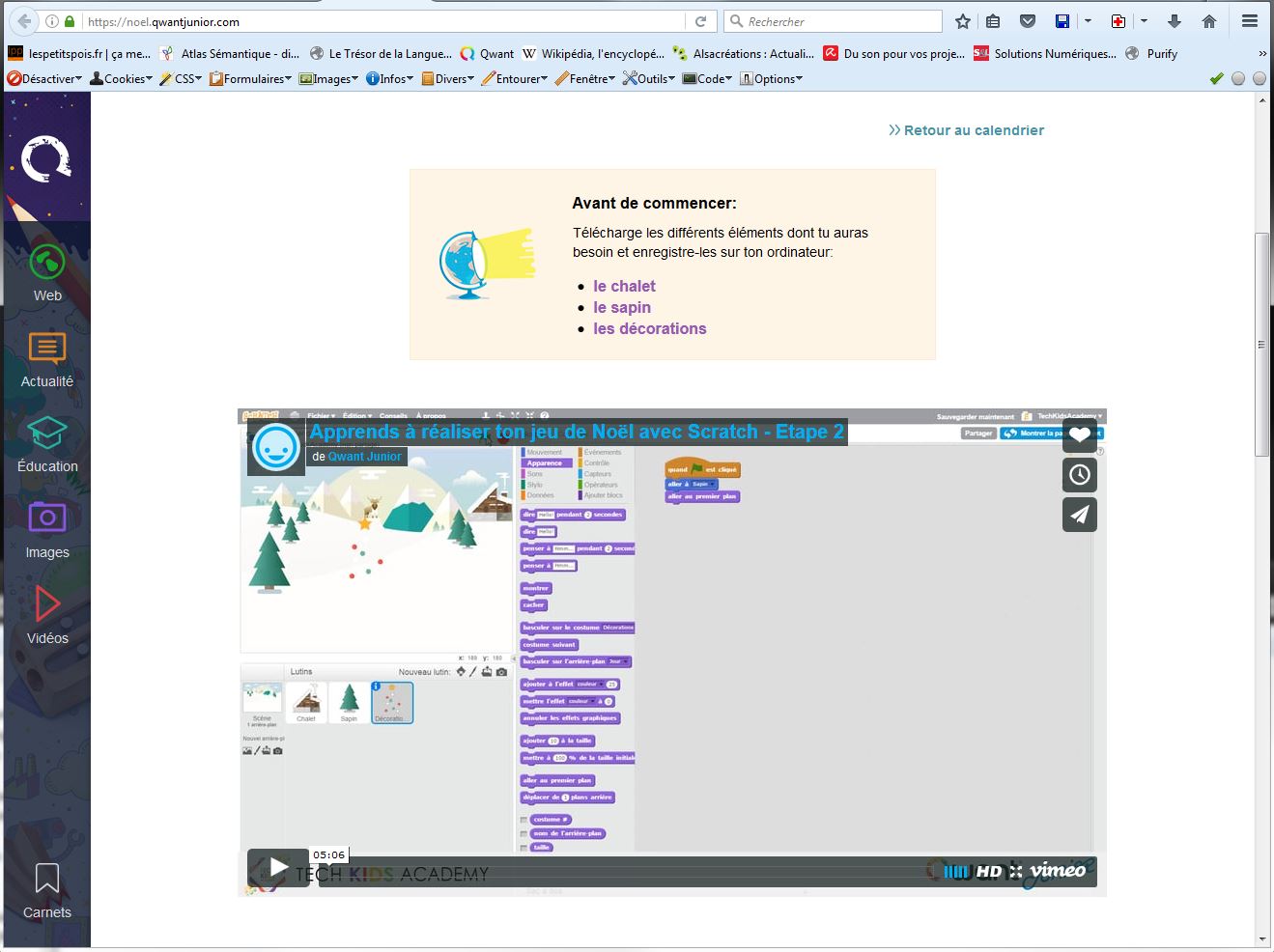The image size is (1274, 952).
Task: Expand the Entourer dropdown
Action: click(x=515, y=79)
